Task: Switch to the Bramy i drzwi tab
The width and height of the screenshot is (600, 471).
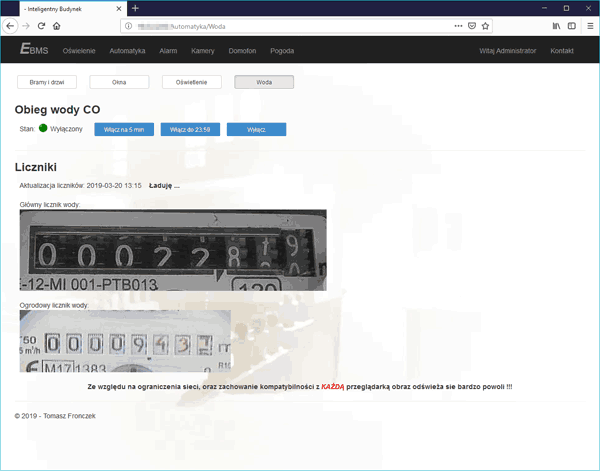Action: pyautogui.click(x=44, y=82)
